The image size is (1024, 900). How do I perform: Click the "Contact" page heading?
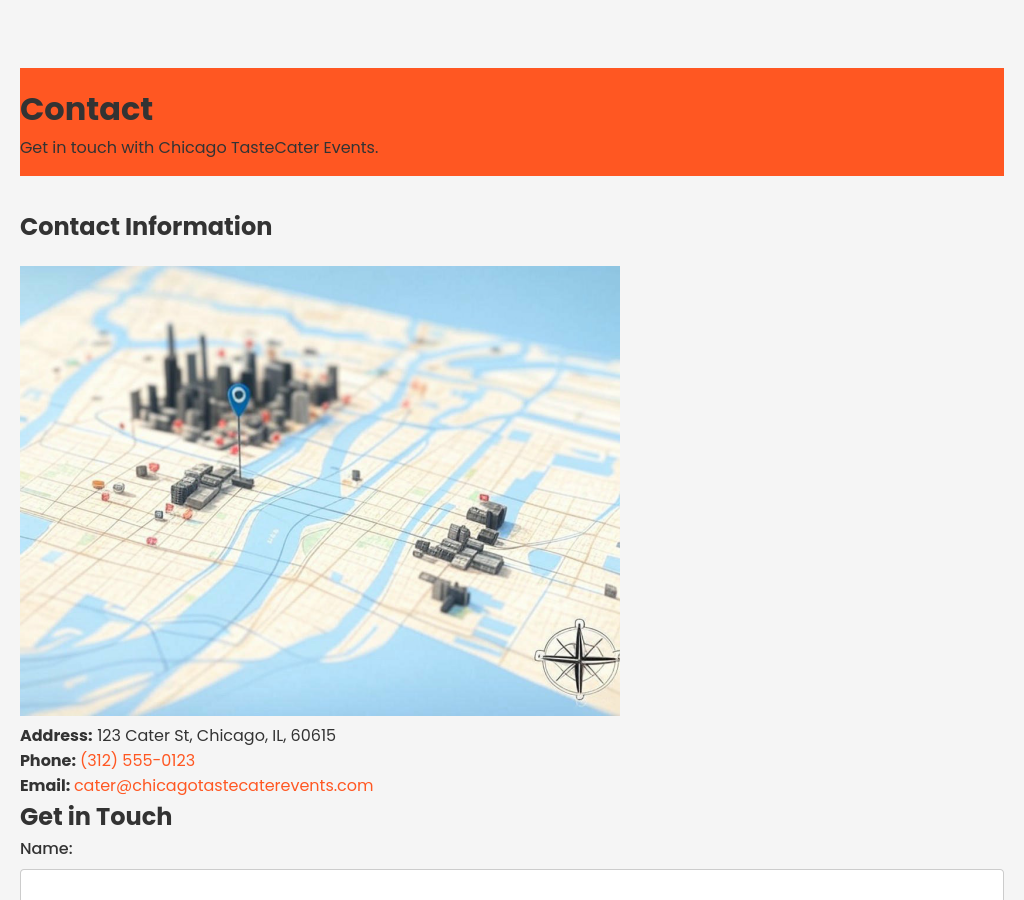click(x=86, y=109)
